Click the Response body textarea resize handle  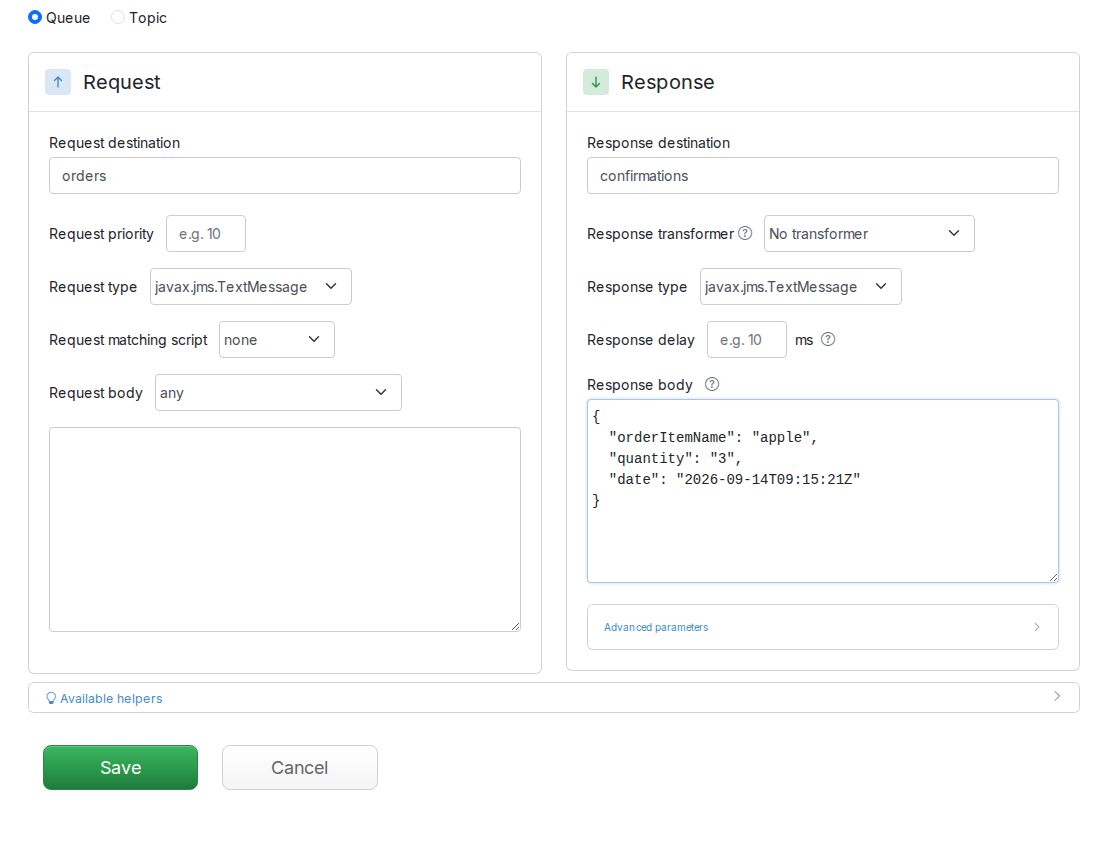coord(1053,577)
